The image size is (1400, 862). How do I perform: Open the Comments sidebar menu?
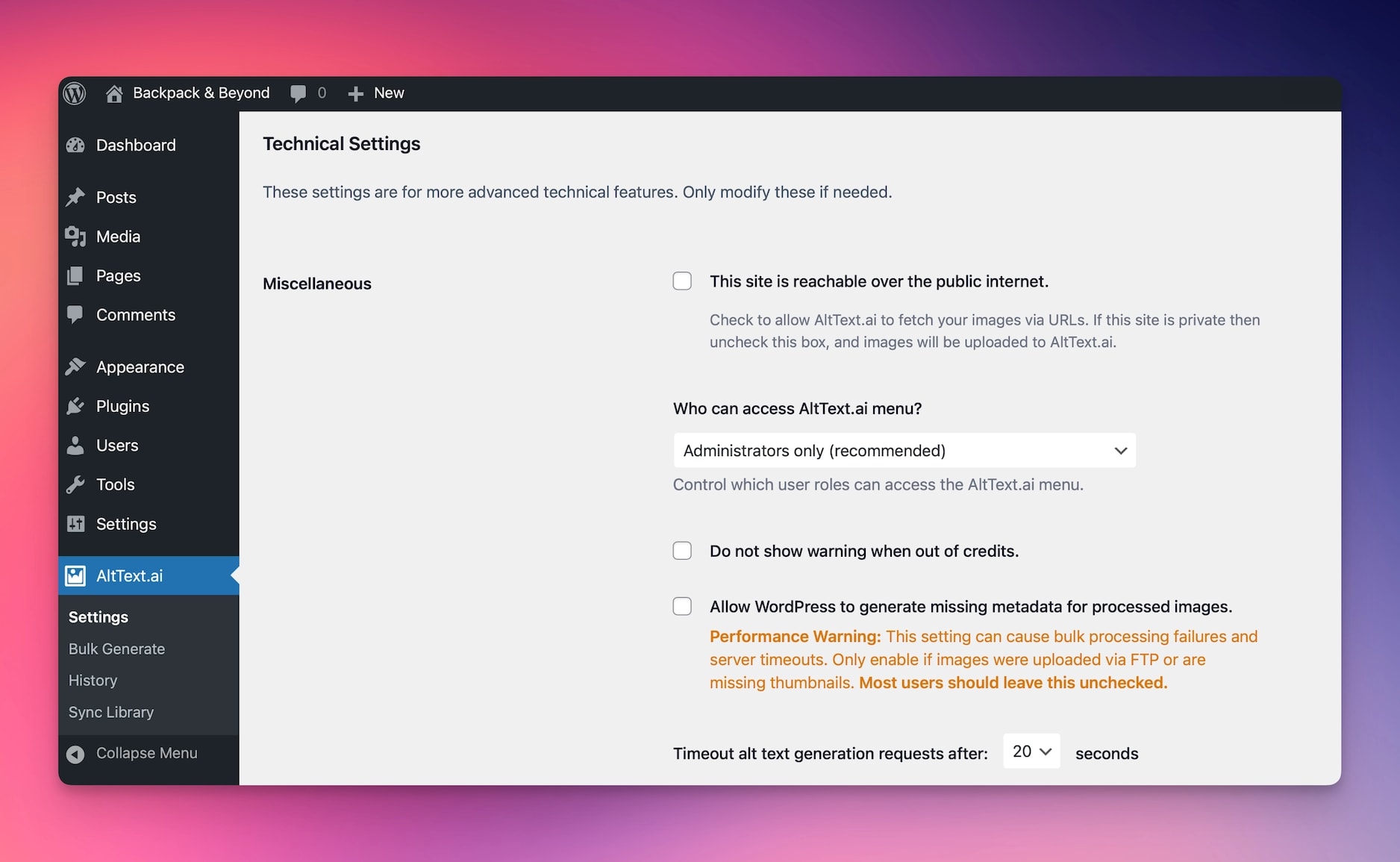point(149,315)
